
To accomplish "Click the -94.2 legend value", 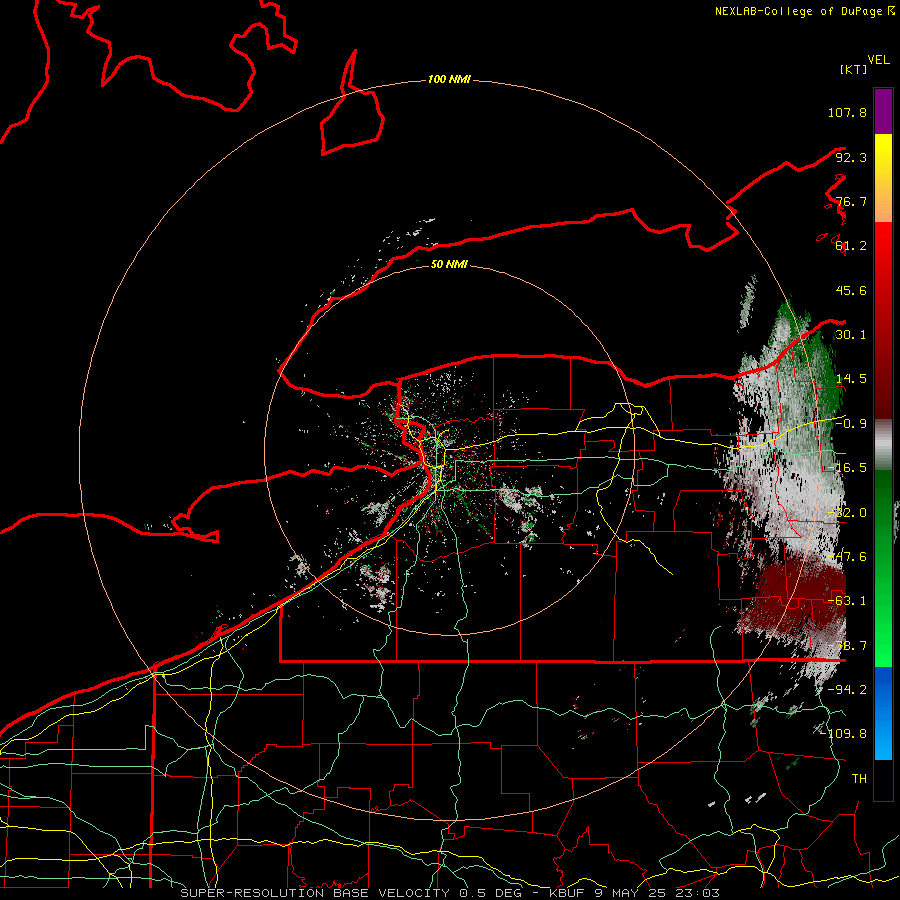I will point(847,690).
